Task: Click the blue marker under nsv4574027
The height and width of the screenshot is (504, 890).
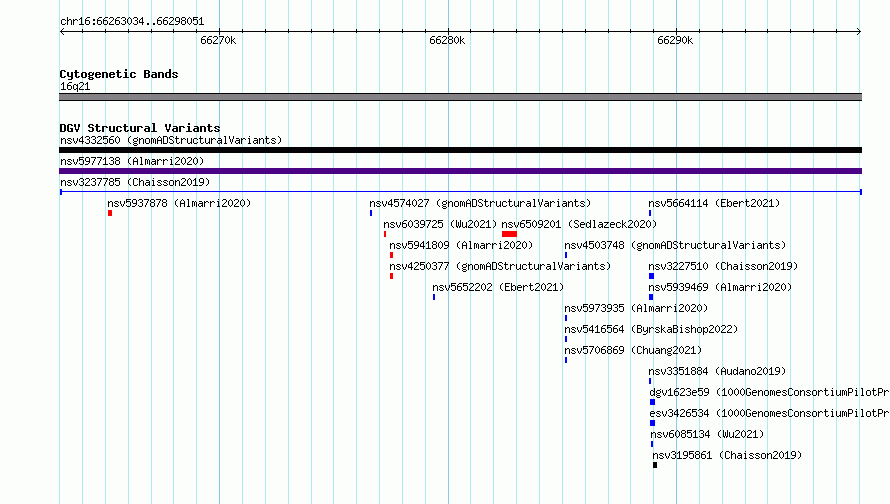Action: (x=371, y=213)
